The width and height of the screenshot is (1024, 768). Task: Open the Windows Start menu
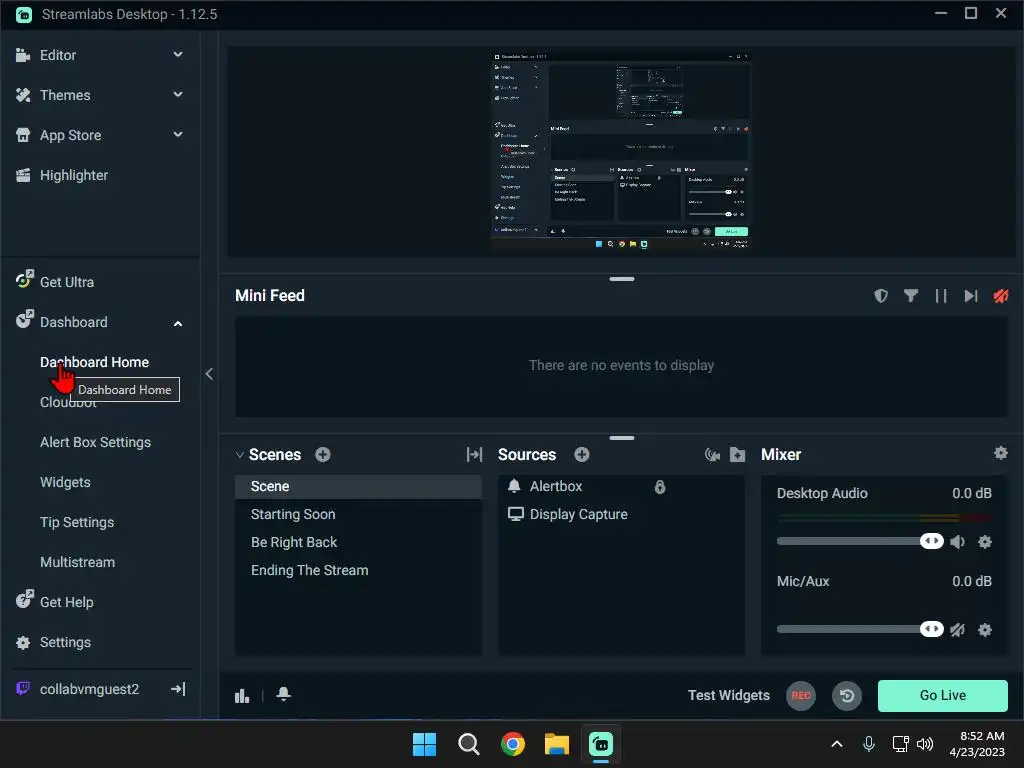(x=424, y=744)
